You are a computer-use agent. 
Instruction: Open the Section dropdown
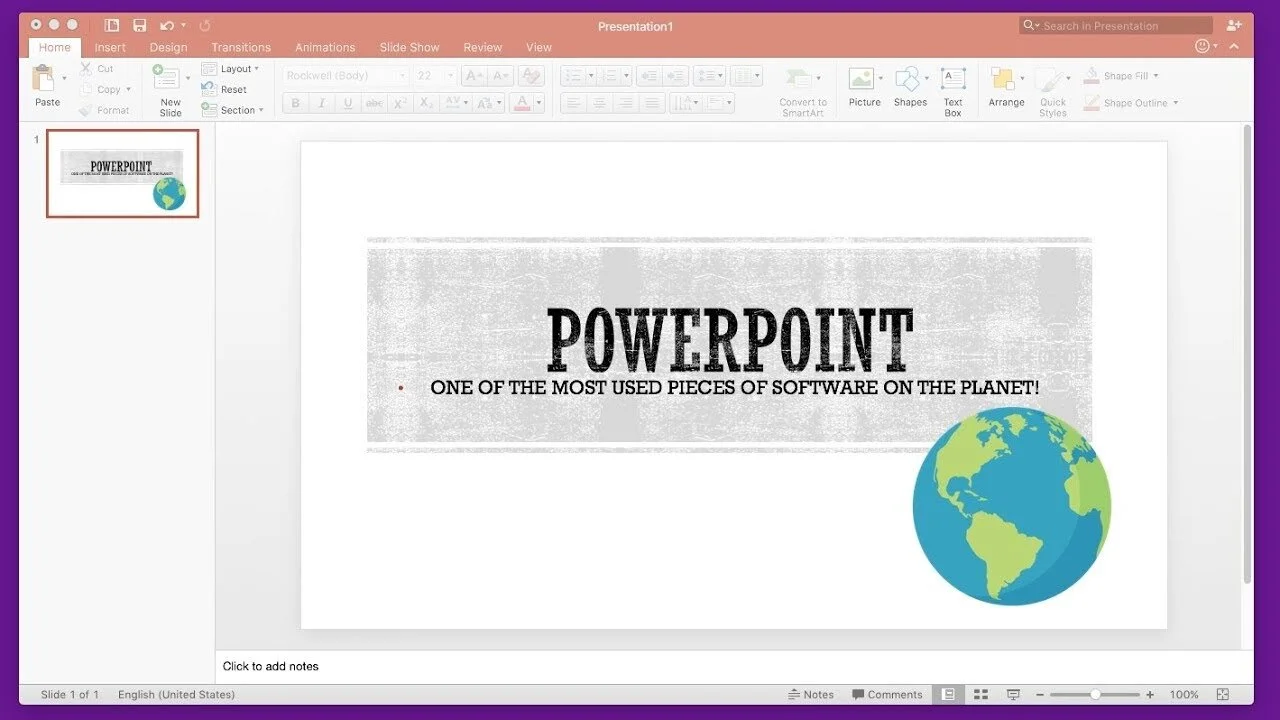coord(232,110)
